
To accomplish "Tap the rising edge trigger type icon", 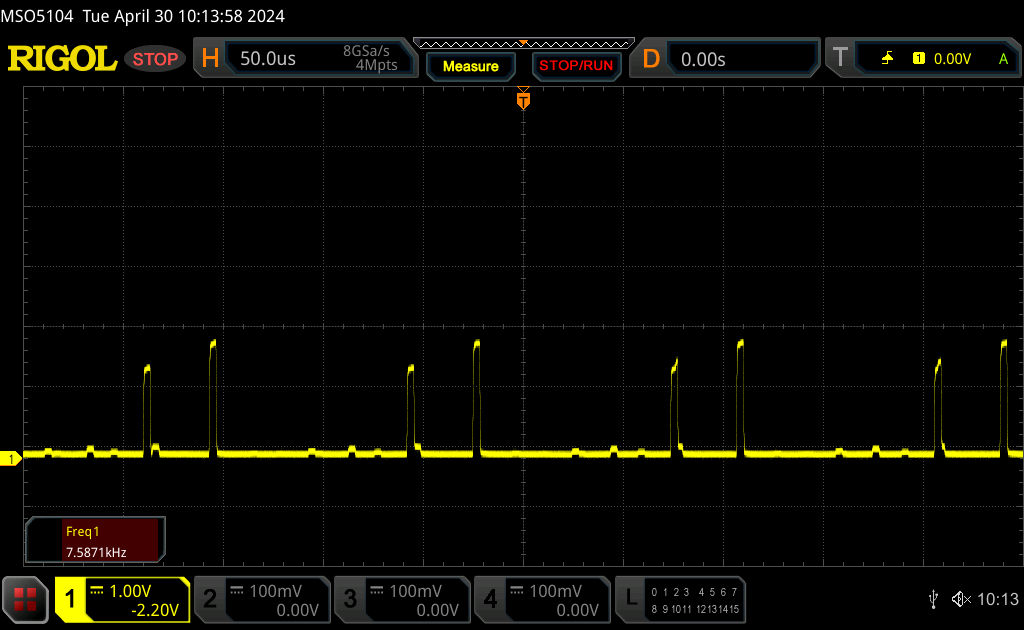I will 887,59.
